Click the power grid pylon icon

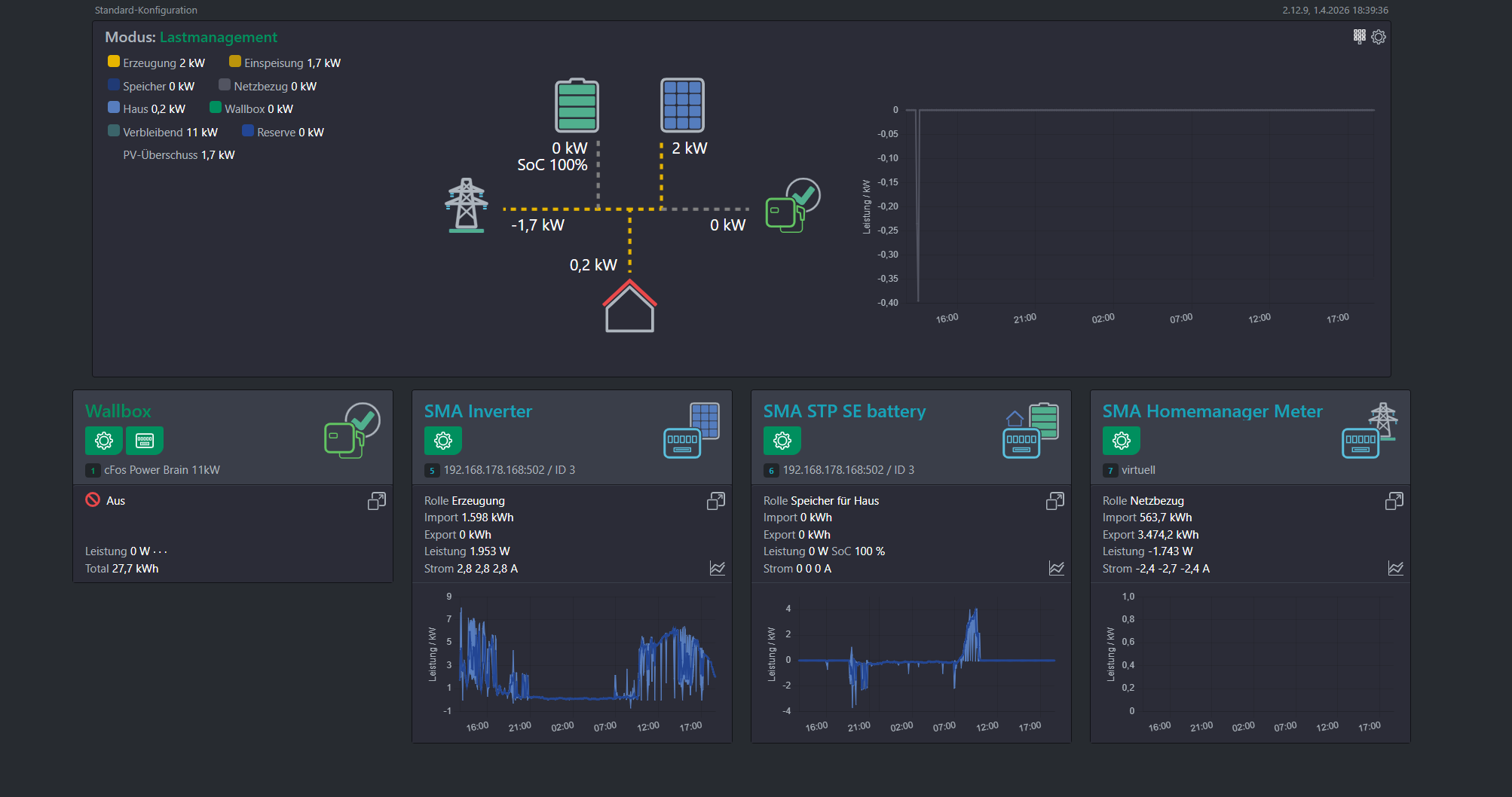[466, 205]
